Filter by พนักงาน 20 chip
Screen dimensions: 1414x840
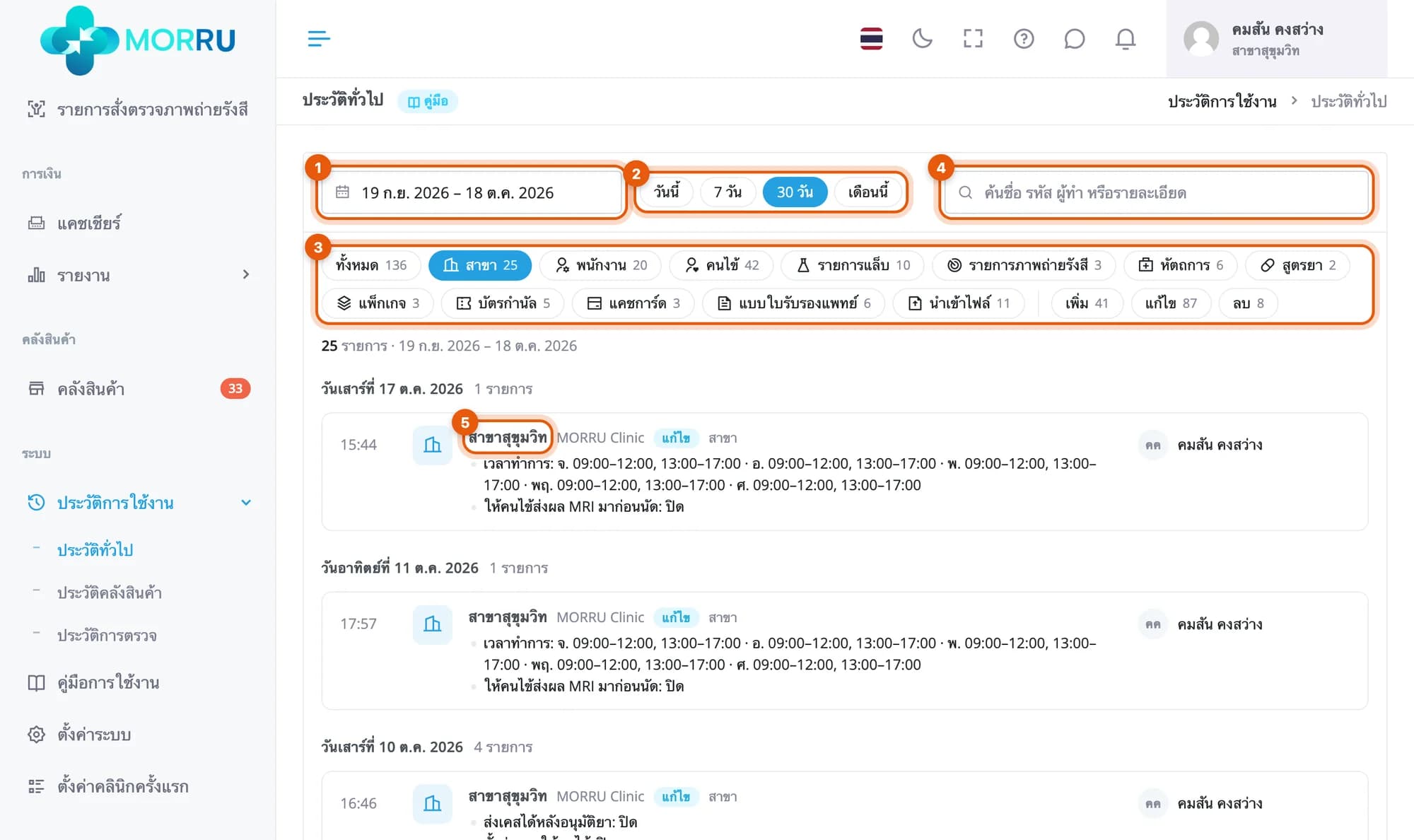pyautogui.click(x=601, y=265)
